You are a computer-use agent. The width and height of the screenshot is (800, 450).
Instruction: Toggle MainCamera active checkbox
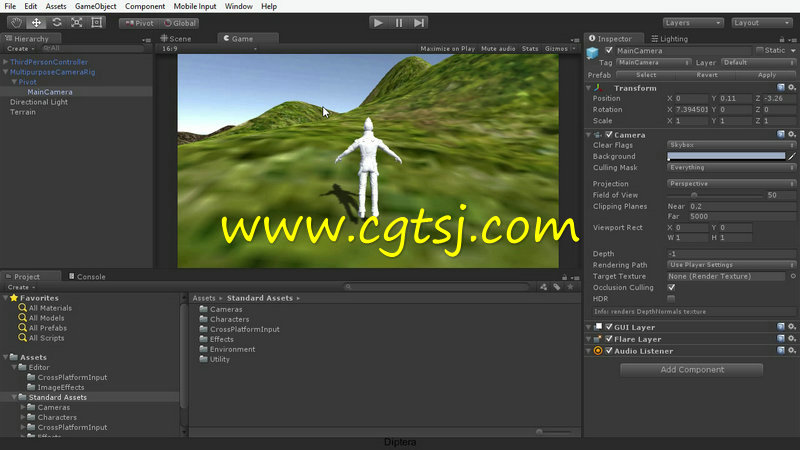coord(609,51)
